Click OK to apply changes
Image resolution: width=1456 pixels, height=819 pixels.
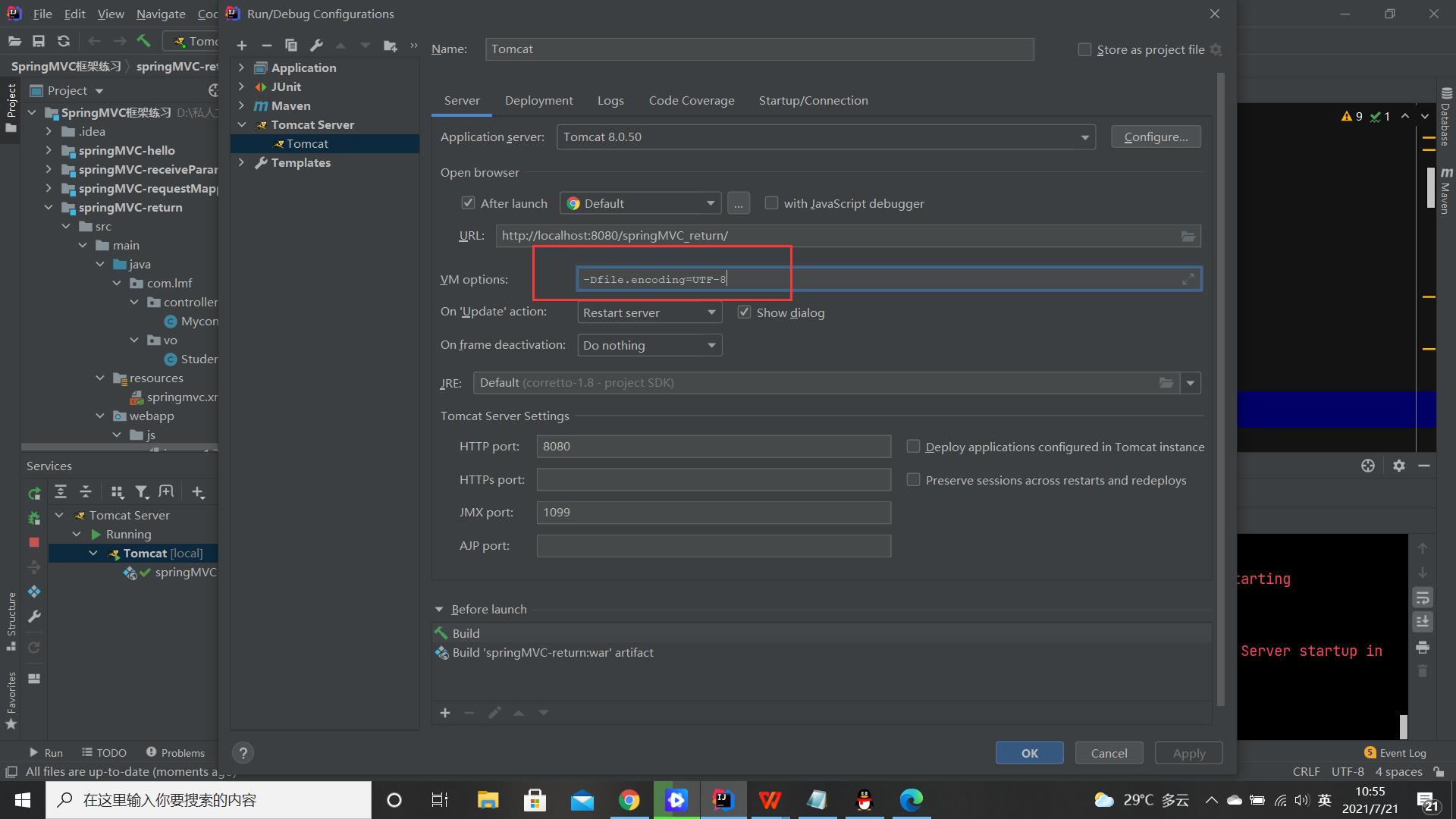coord(1029,752)
